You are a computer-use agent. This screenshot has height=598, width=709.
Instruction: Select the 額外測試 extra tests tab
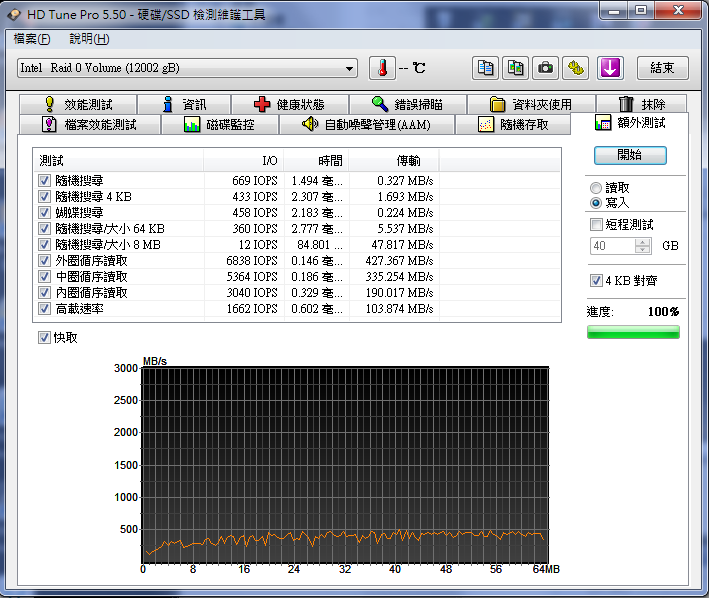point(629,123)
